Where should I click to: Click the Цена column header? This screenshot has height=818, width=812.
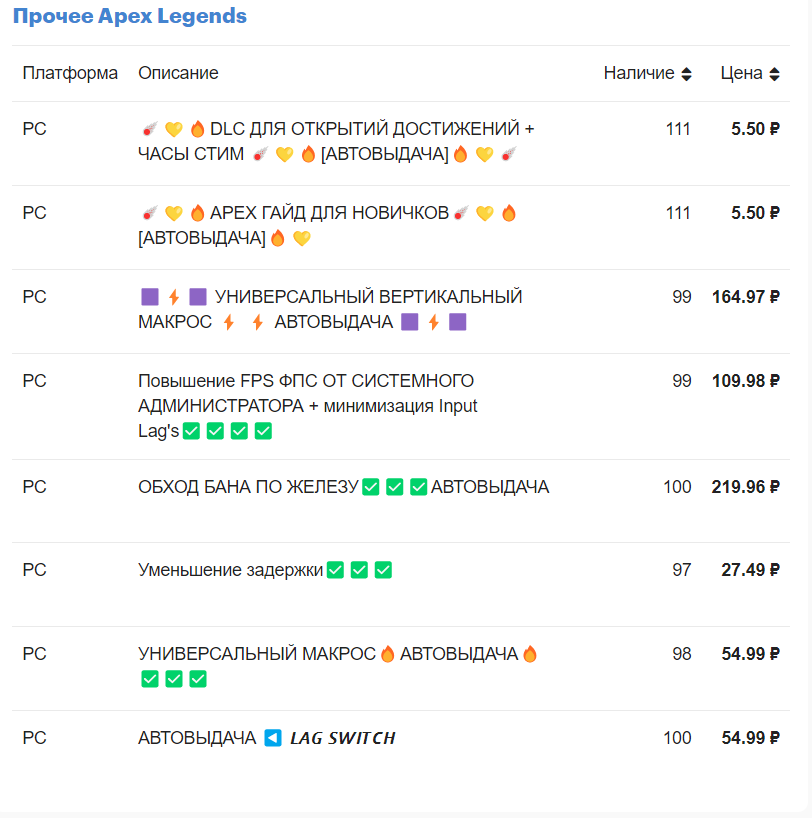point(741,73)
